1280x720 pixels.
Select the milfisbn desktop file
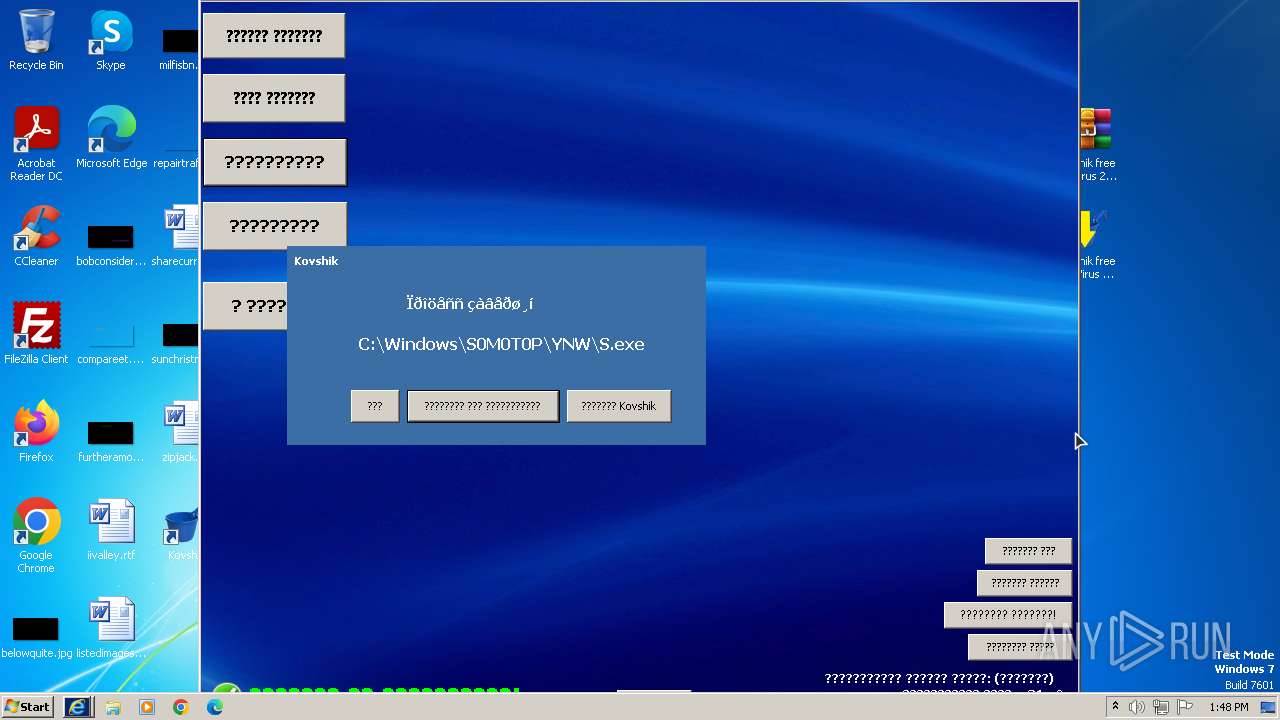coord(180,48)
